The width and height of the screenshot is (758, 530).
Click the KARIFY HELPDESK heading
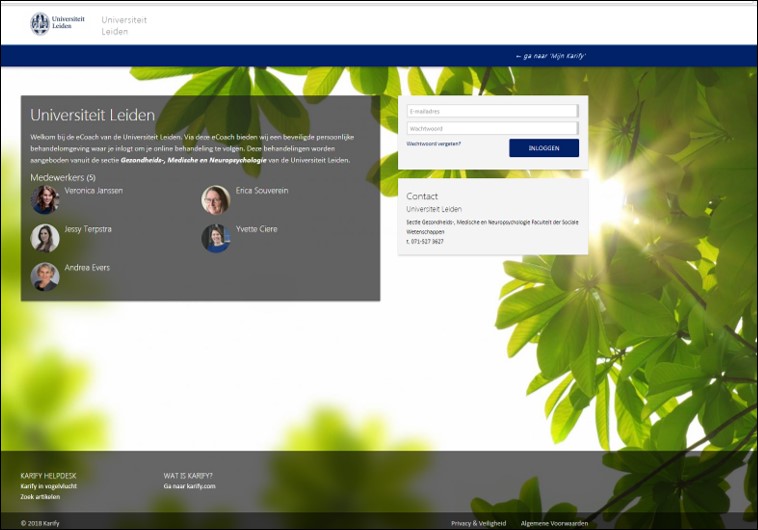click(x=48, y=476)
